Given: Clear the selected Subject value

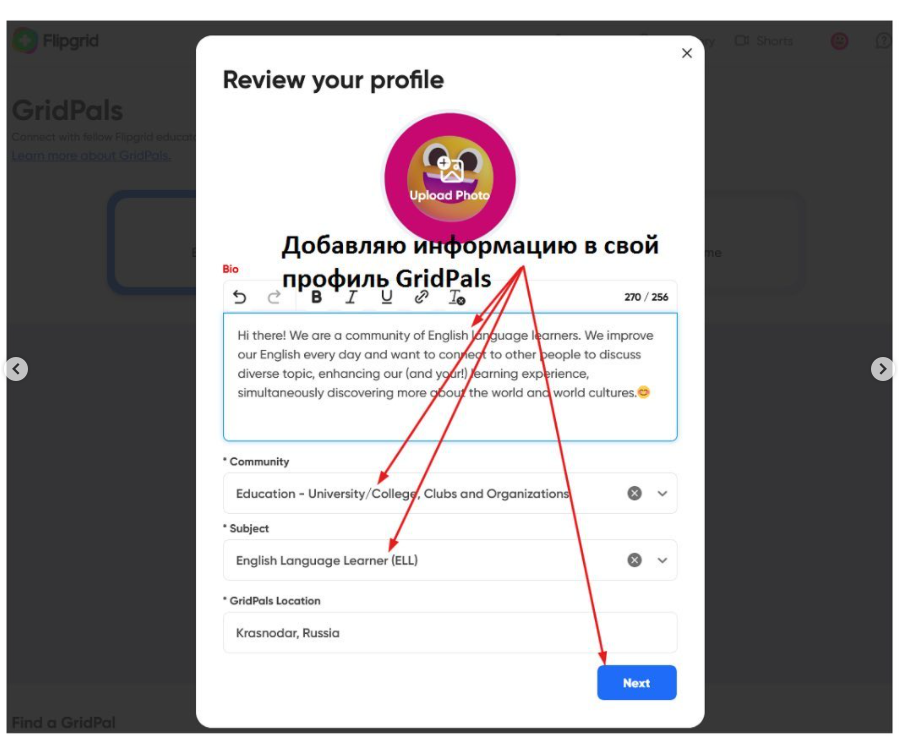Looking at the screenshot, I should [634, 560].
